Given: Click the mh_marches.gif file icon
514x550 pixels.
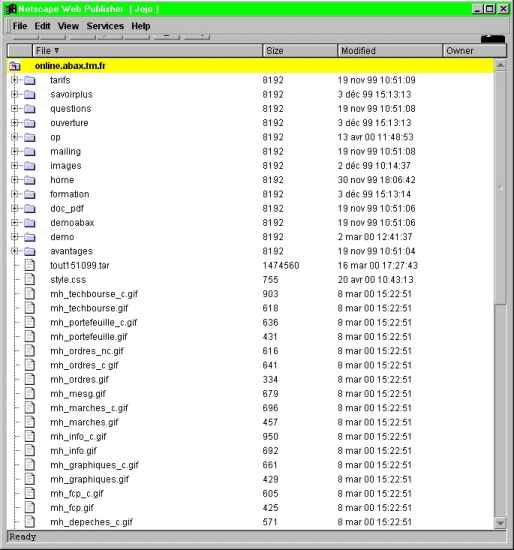Looking at the screenshot, I should pyautogui.click(x=30, y=422).
